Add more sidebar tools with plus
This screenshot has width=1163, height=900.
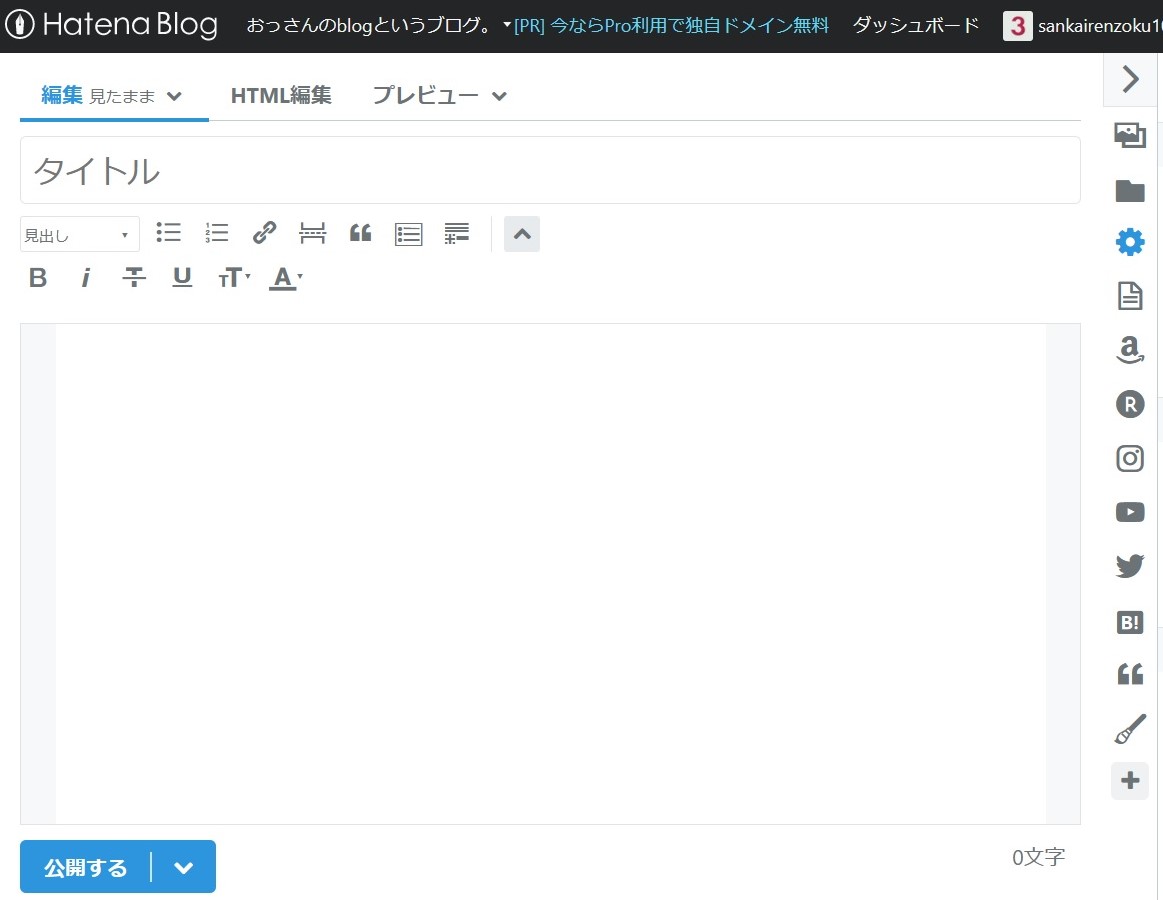[1130, 781]
